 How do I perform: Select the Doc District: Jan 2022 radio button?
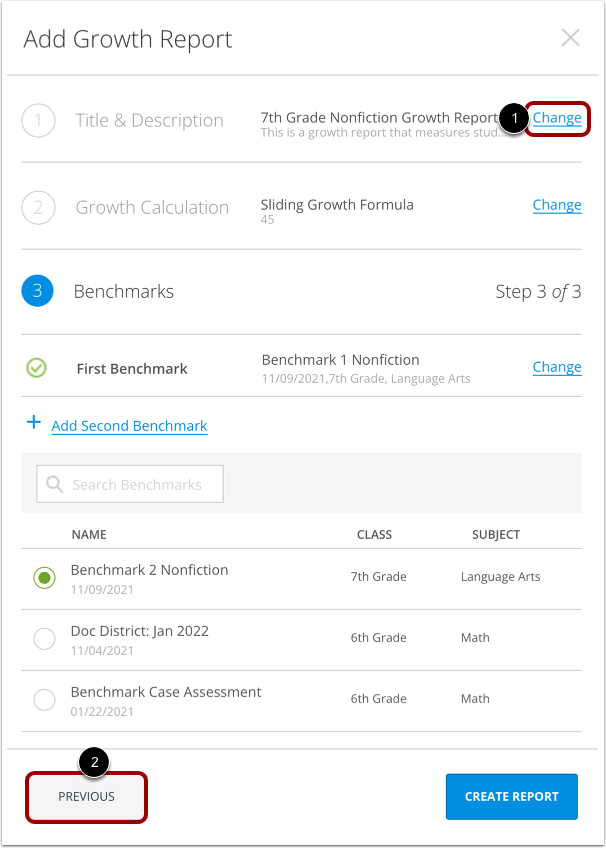tap(44, 639)
